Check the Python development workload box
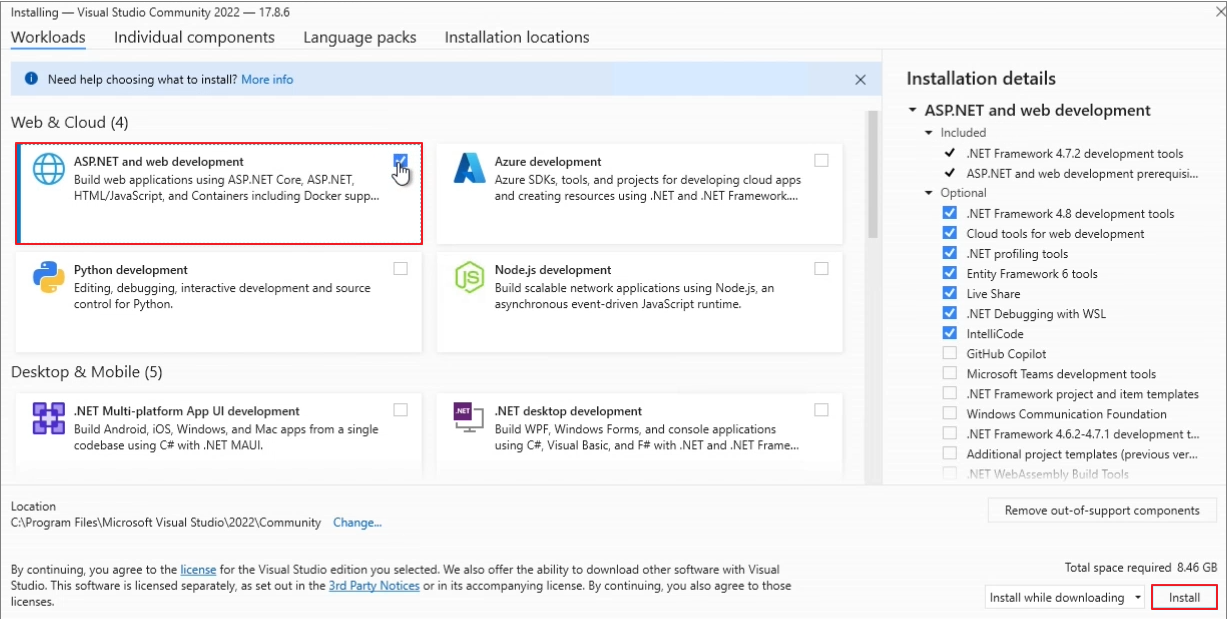The height and width of the screenshot is (619, 1227). pos(401,268)
